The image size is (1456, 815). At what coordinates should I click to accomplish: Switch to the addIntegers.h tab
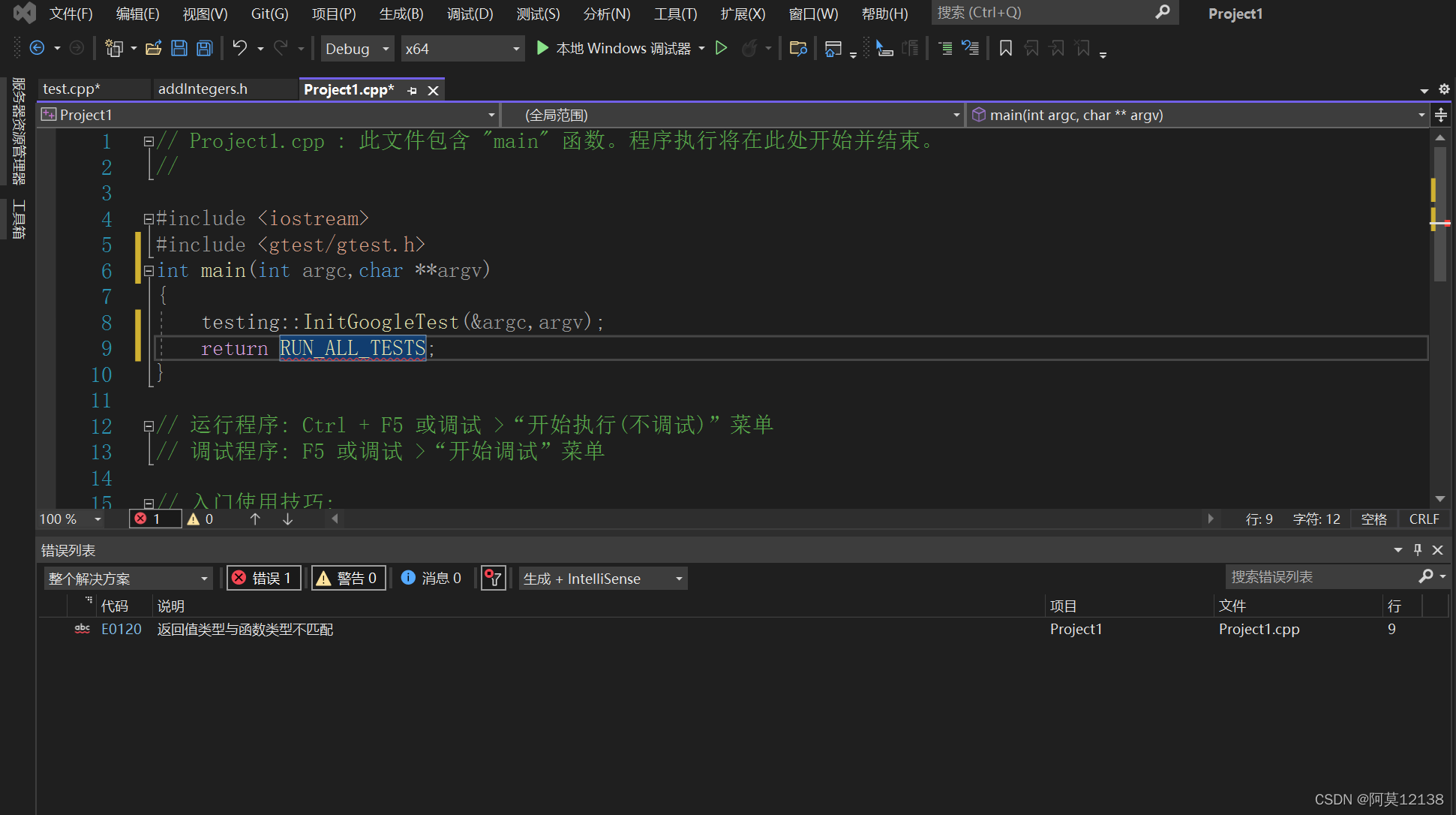203,89
